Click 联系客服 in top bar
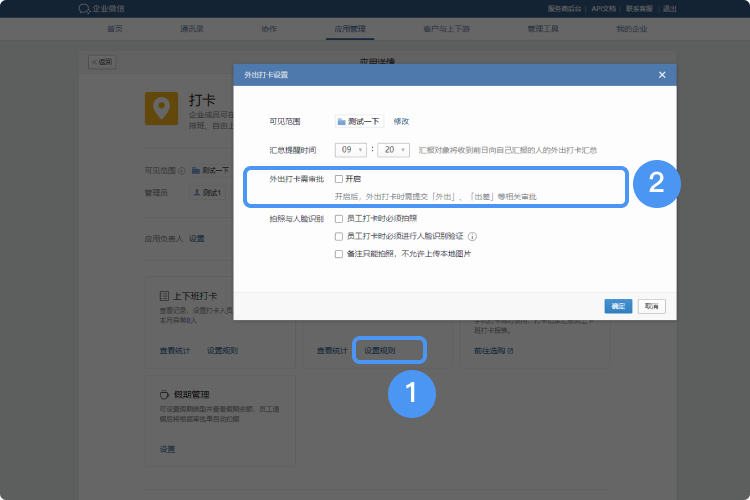This screenshot has width=750, height=500. coord(640,9)
